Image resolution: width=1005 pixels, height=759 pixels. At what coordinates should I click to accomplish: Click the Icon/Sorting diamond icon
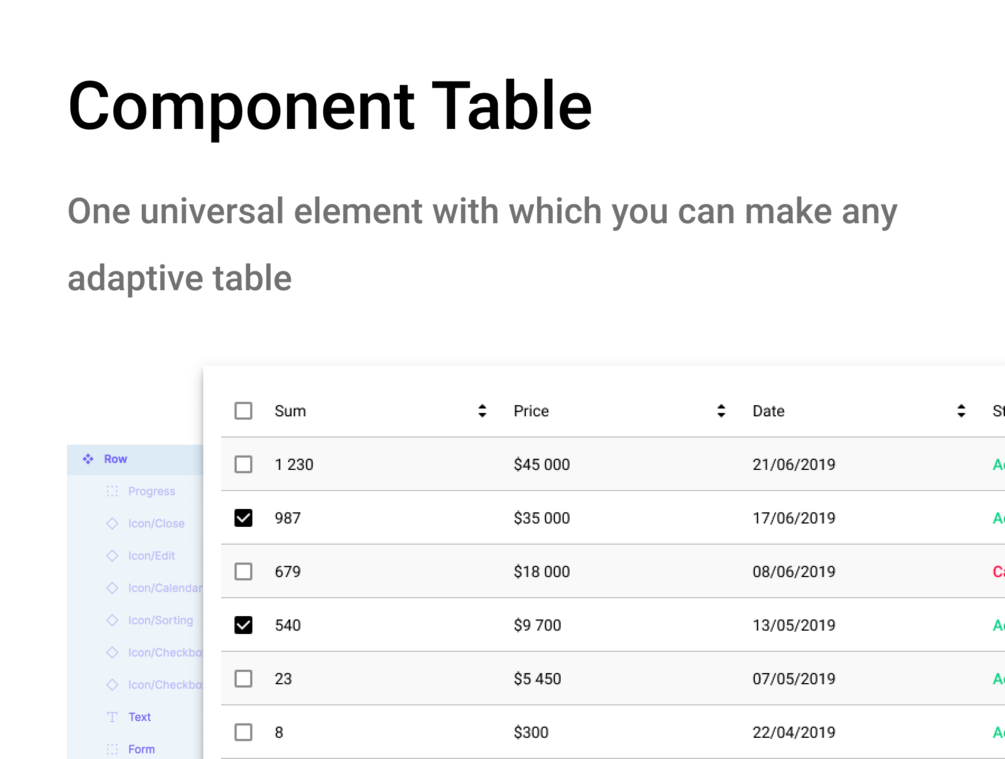tap(112, 620)
